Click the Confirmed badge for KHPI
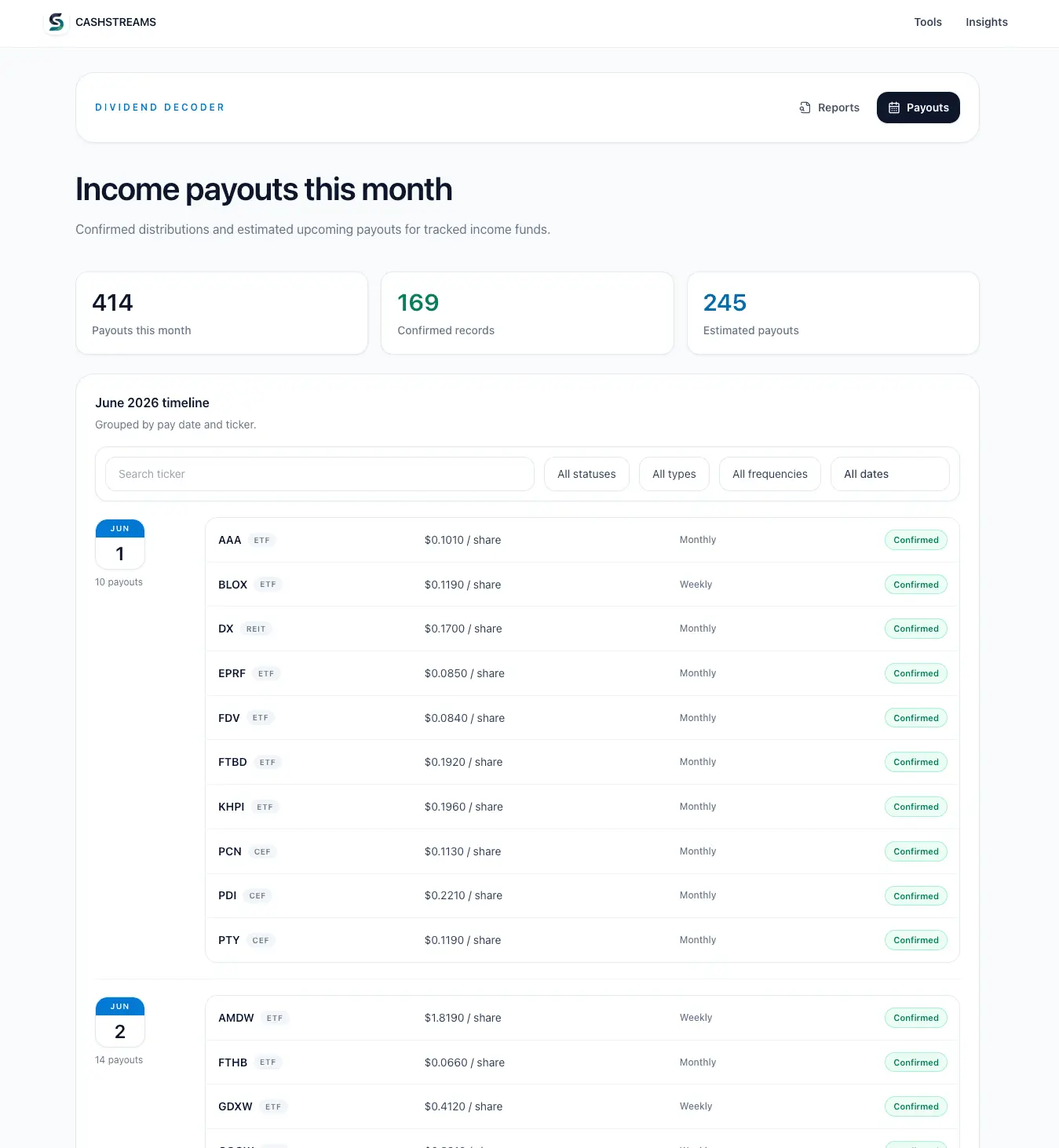 [x=915, y=807]
